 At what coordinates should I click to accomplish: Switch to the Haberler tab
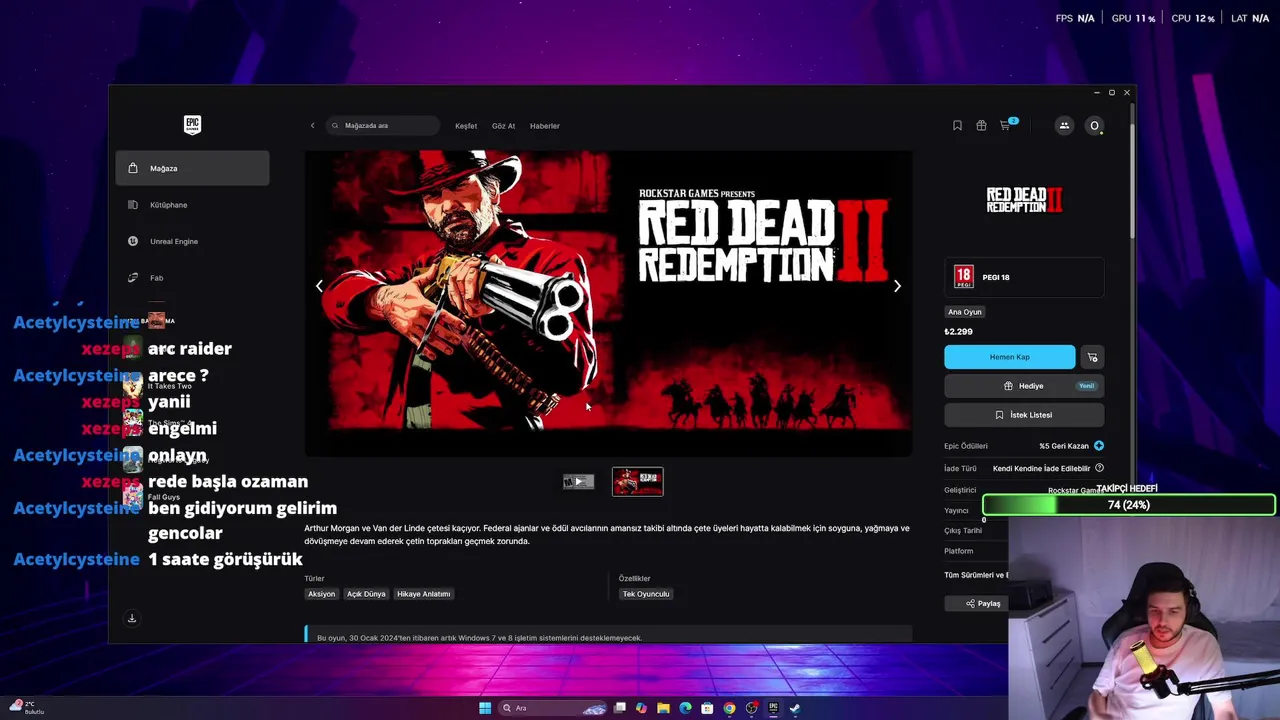click(545, 126)
